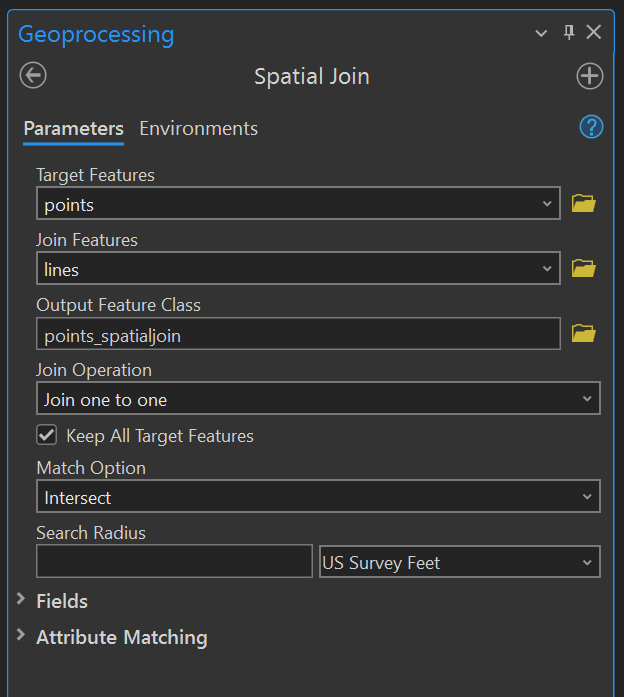624x697 pixels.
Task: Browse folder icon for Target Features
Action: [x=583, y=204]
